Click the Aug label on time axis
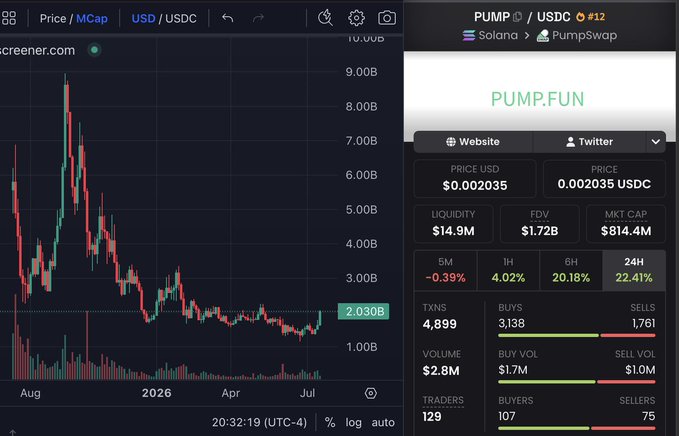 pos(30,393)
